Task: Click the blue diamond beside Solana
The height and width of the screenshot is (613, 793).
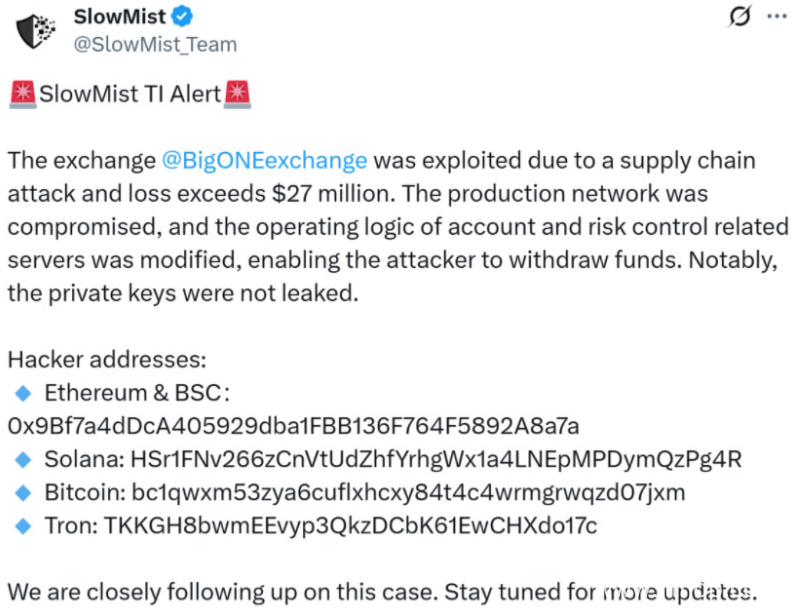Action: coord(24,459)
